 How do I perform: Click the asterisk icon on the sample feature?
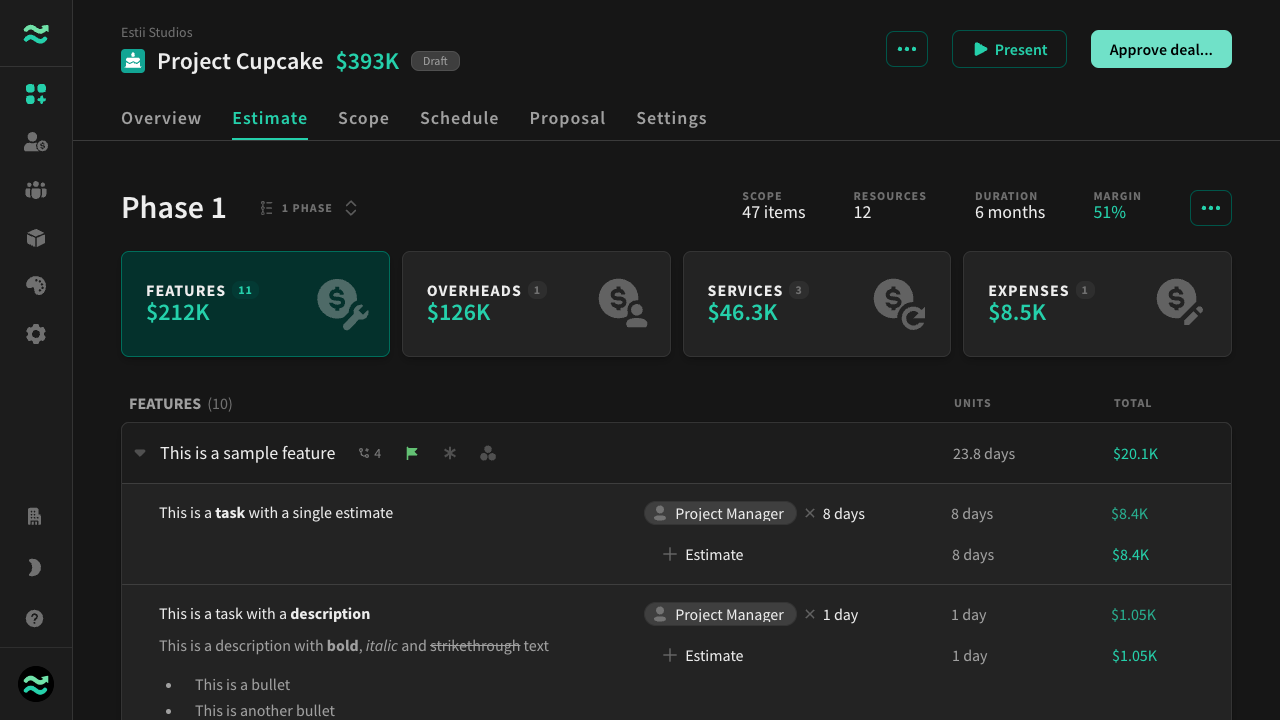[450, 453]
